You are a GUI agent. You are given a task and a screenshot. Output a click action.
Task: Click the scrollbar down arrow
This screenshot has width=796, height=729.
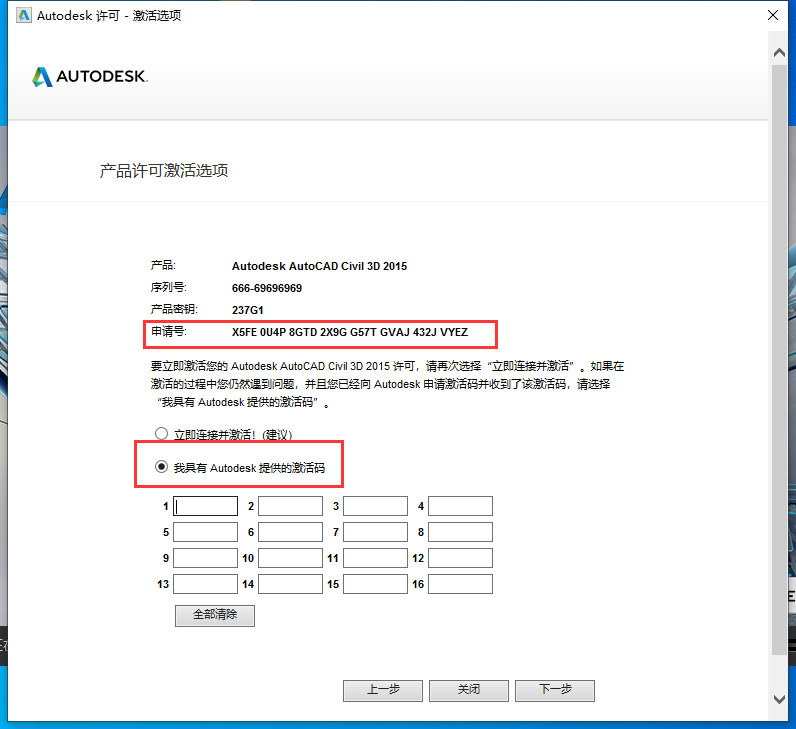[x=779, y=699]
